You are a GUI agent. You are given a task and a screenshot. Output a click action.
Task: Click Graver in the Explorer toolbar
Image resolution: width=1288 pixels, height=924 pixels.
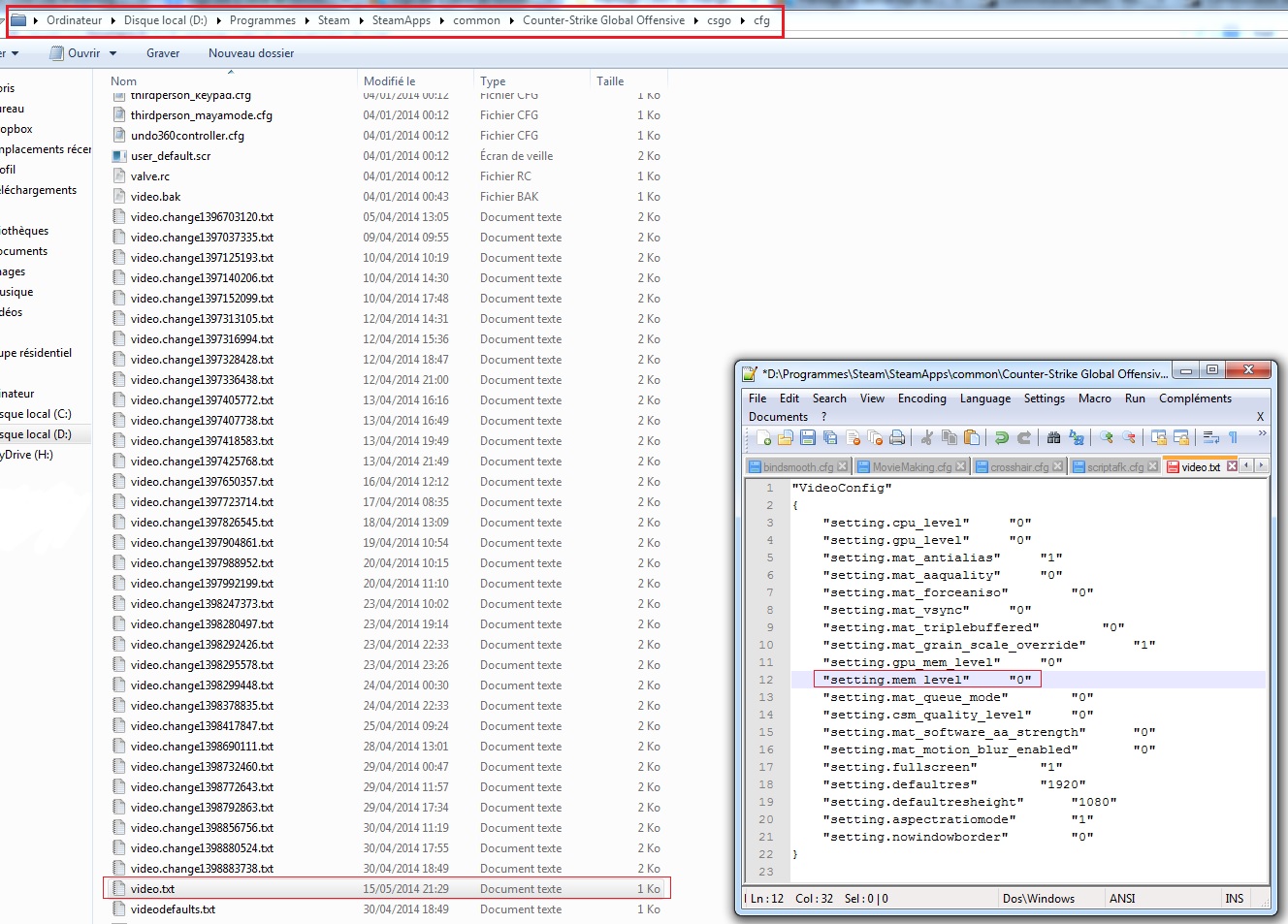tap(163, 53)
